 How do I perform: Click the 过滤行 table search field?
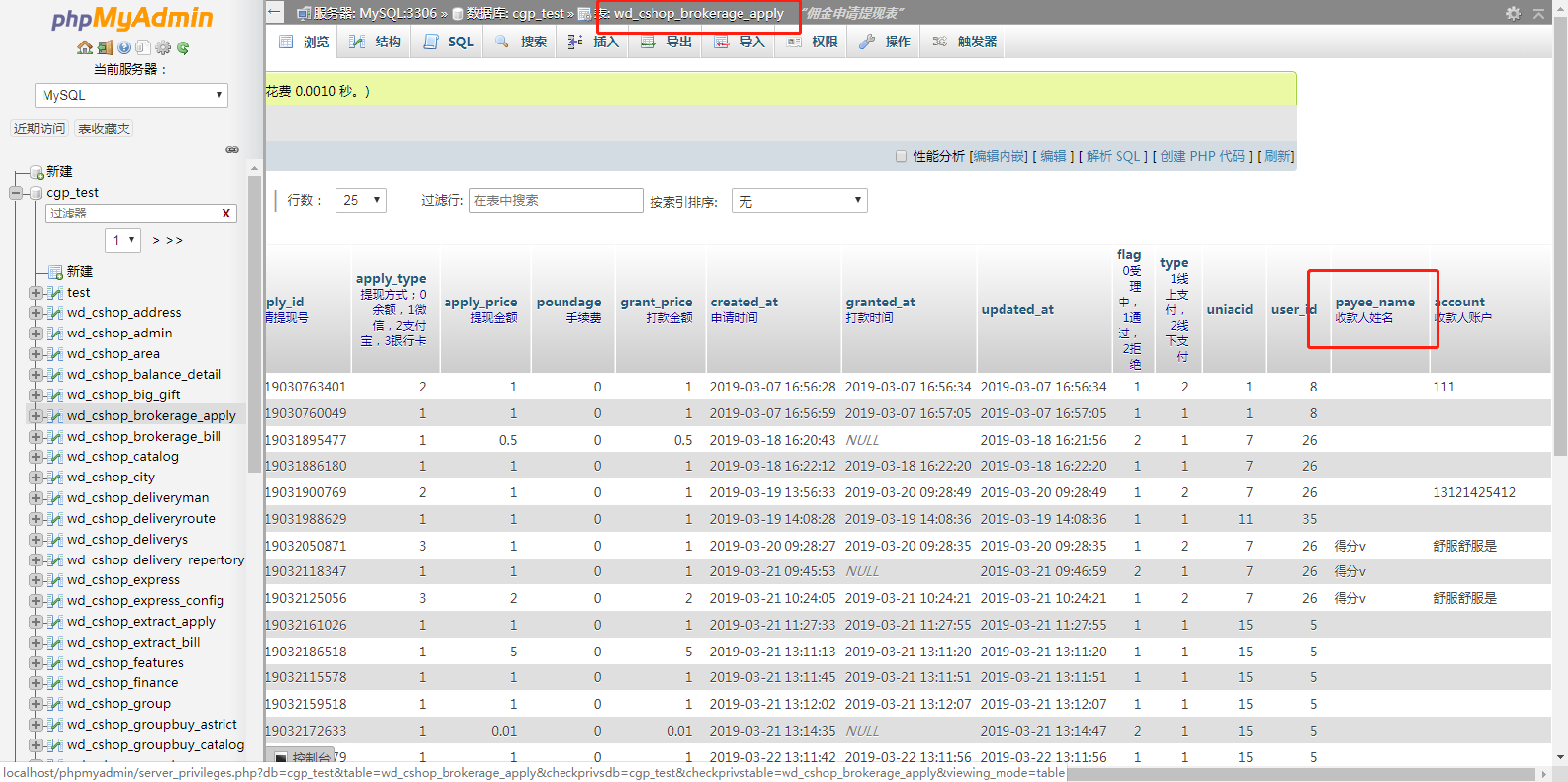(x=556, y=200)
